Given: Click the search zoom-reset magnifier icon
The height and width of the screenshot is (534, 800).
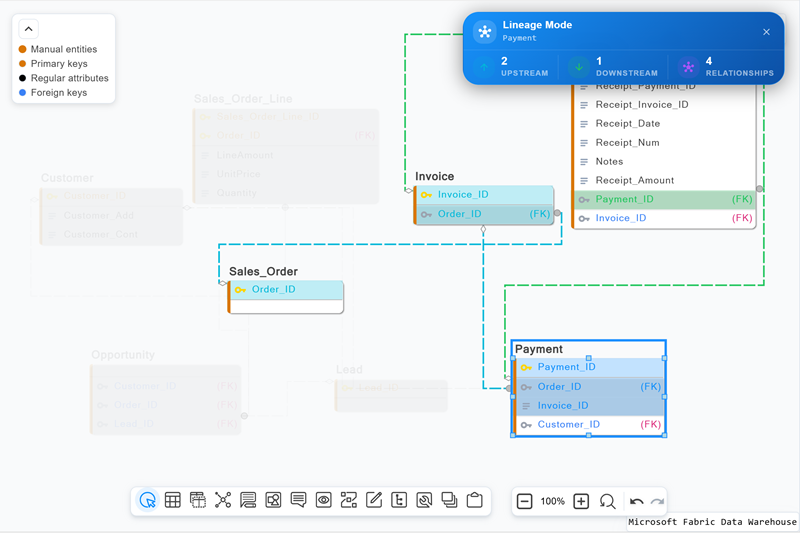Looking at the screenshot, I should (x=607, y=501).
